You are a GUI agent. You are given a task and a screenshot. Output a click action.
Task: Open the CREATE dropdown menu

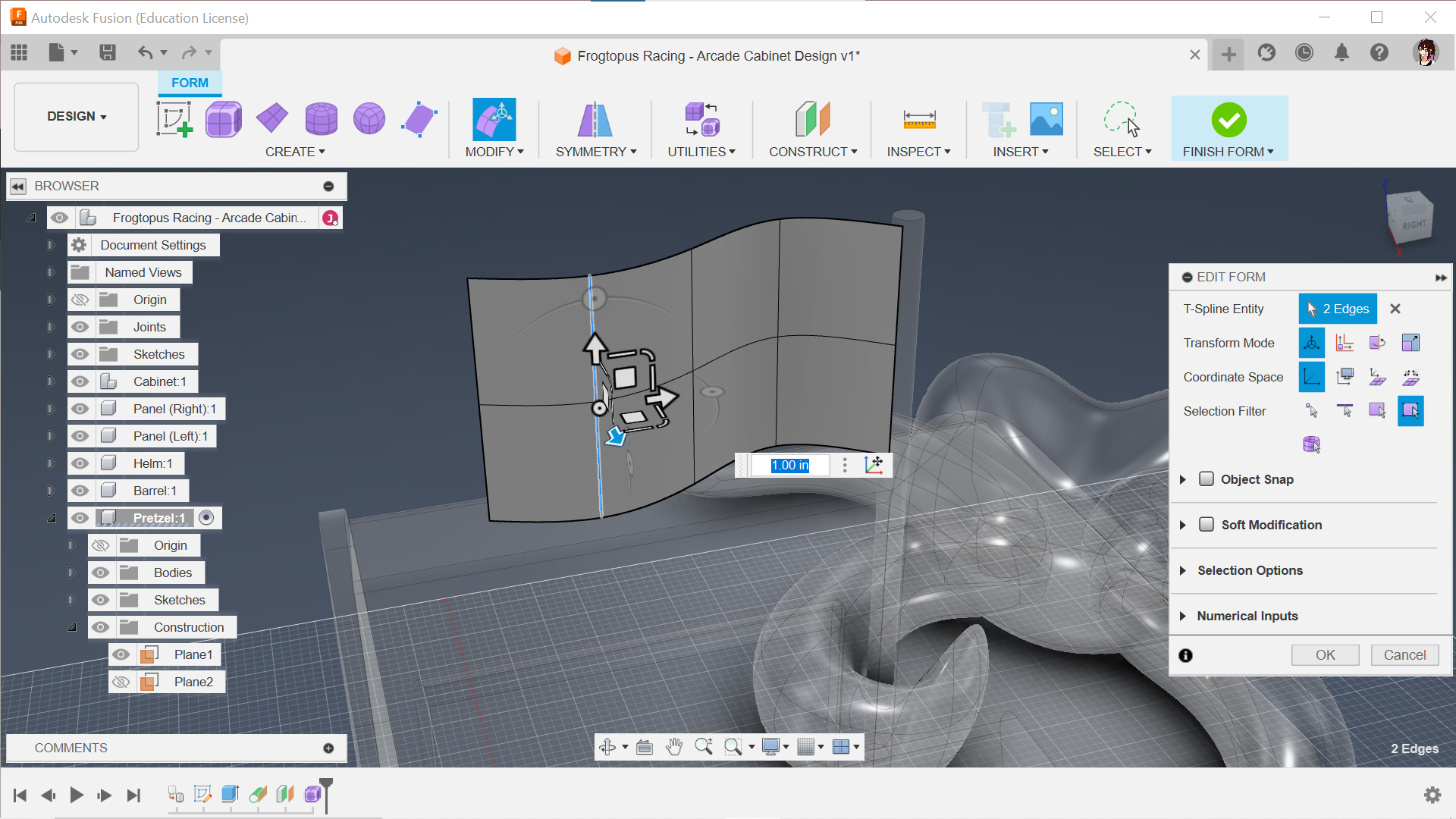tap(296, 151)
